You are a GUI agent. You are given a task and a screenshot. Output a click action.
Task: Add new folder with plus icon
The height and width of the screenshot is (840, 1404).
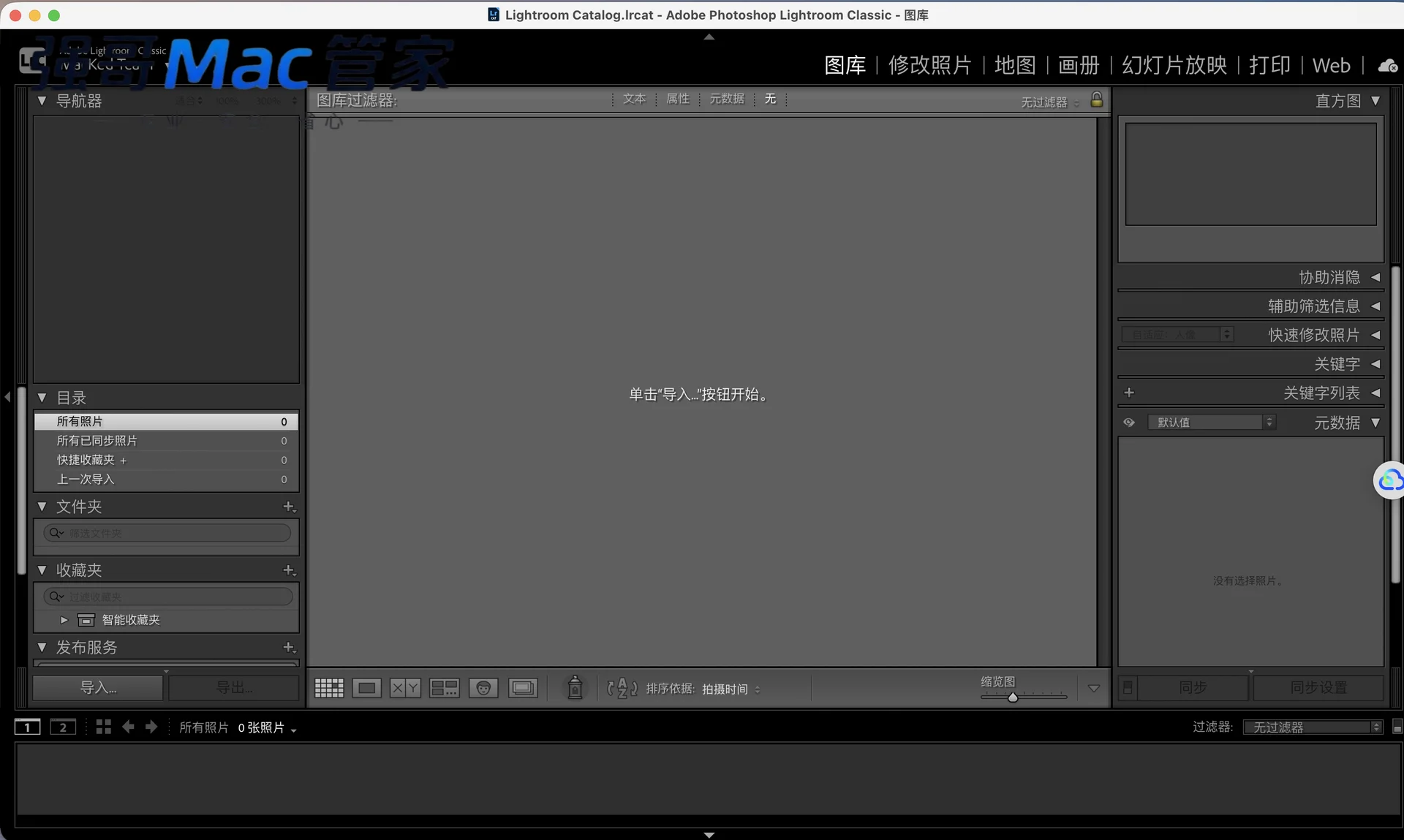pyautogui.click(x=290, y=507)
